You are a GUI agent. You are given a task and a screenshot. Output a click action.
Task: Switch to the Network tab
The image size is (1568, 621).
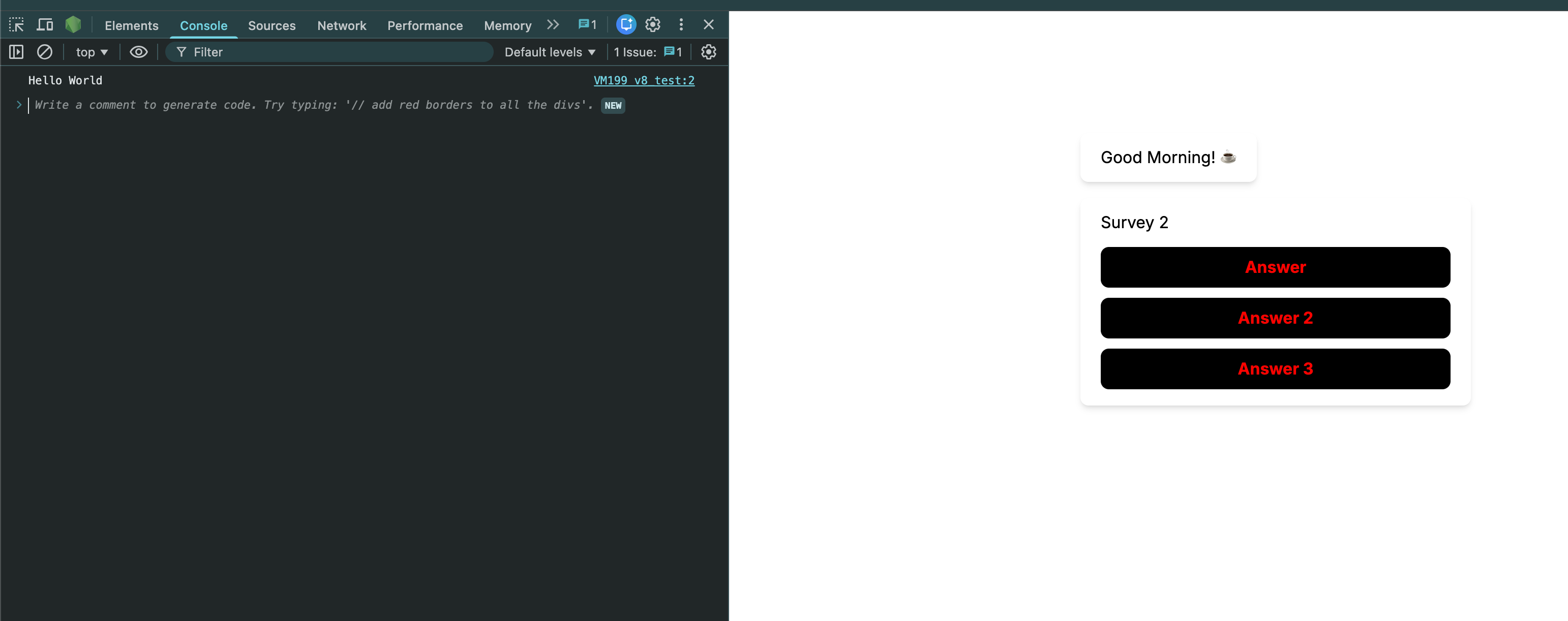pyautogui.click(x=342, y=25)
